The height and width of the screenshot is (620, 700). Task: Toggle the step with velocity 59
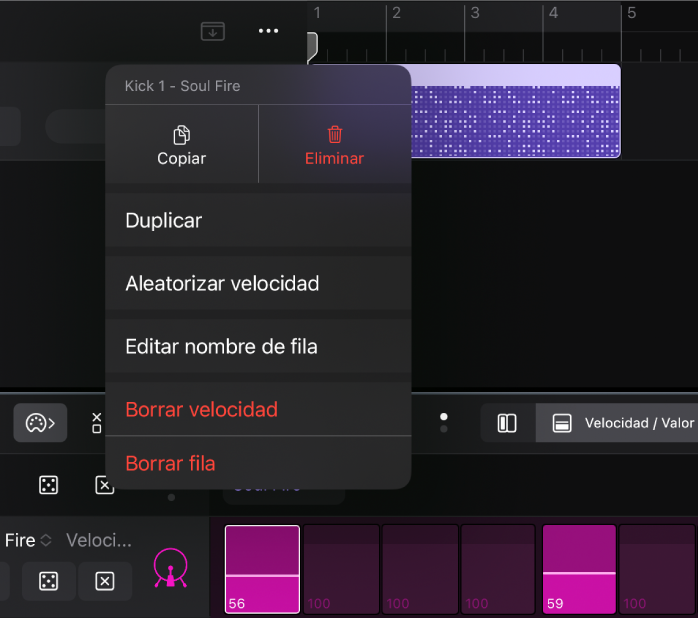[579, 570]
